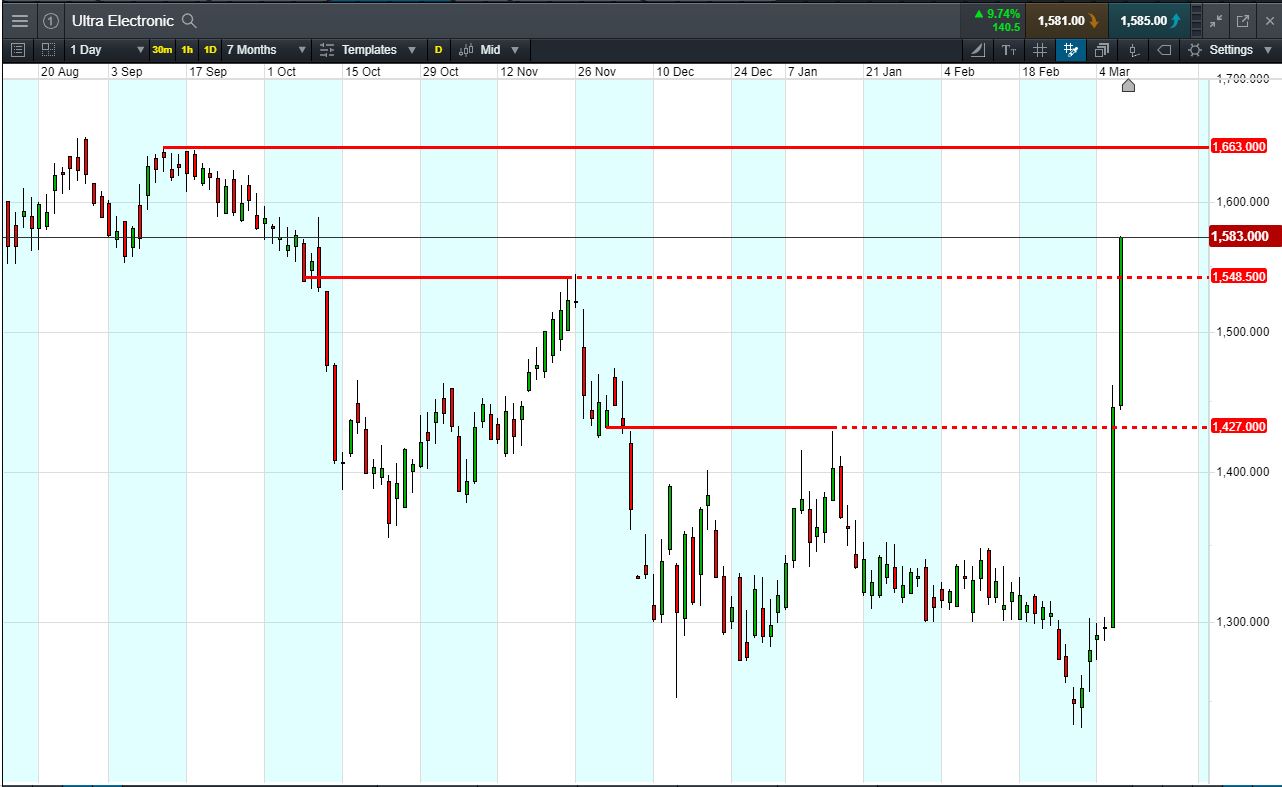Click the 9.74% price change indicator
1282x787 pixels.
point(997,13)
